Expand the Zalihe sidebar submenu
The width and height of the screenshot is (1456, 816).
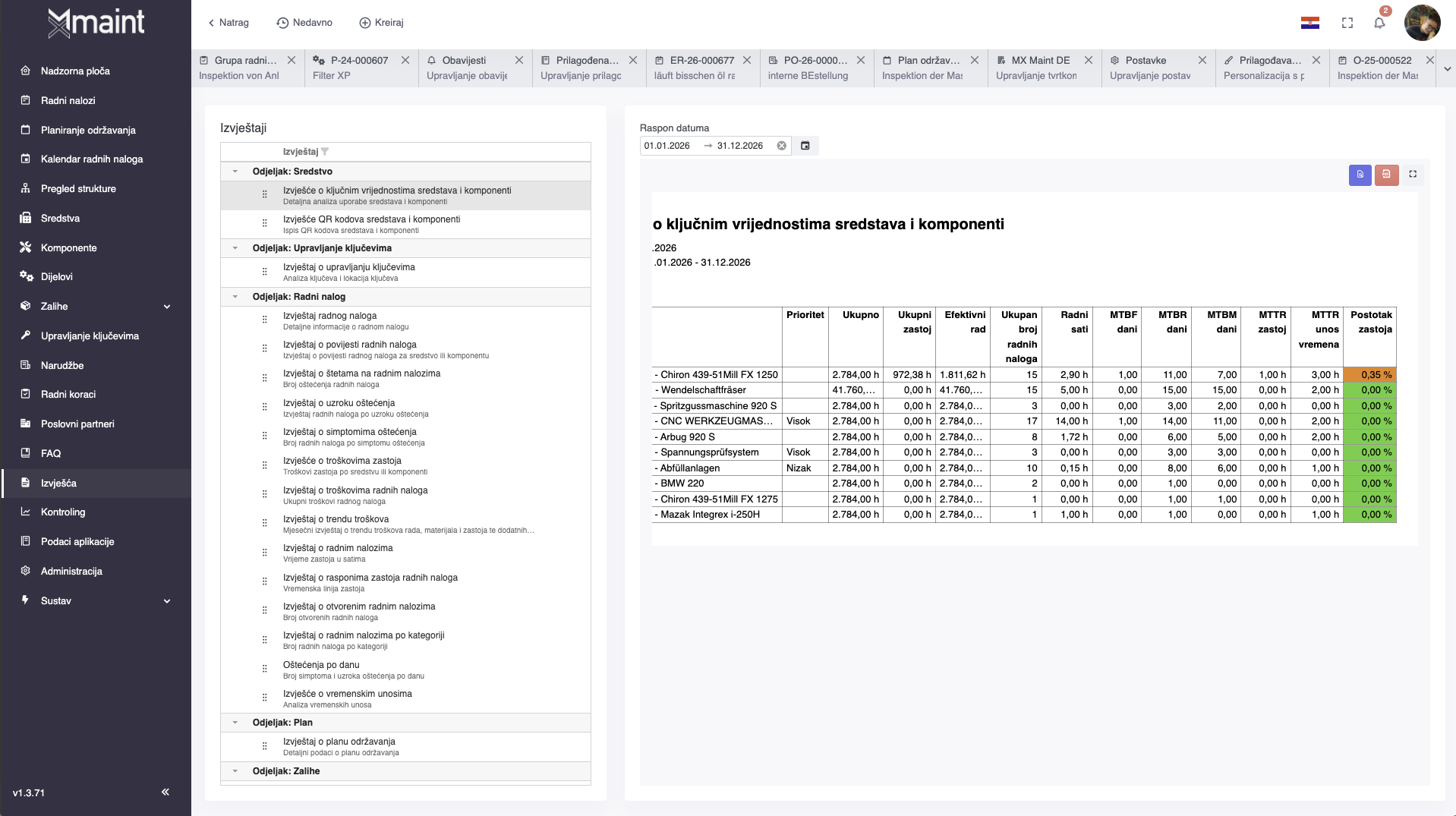167,307
